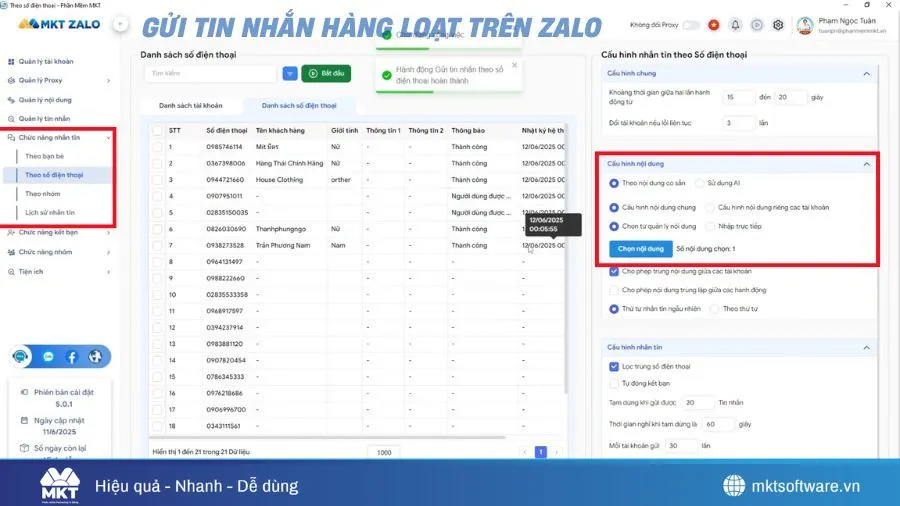Toggle the Không đổi Proxy switch

(691, 25)
